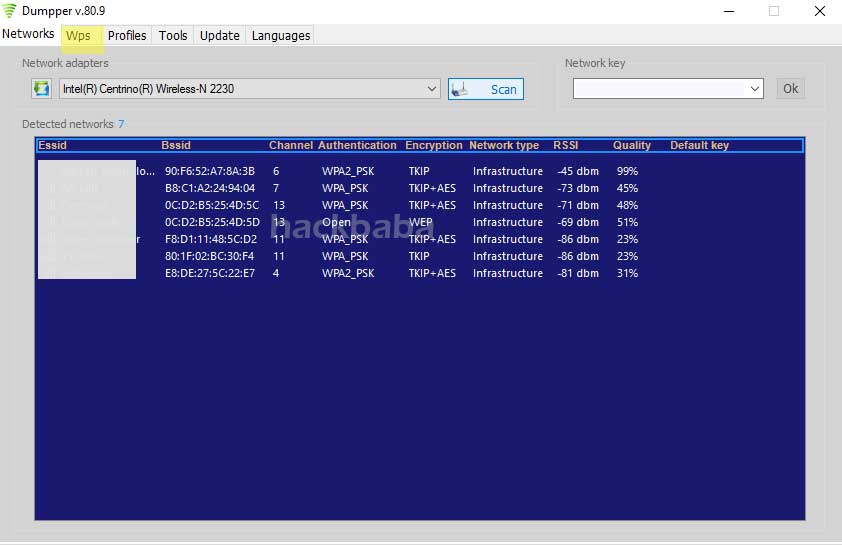Sort by Bssid column header
This screenshot has height=545, width=842.
click(x=176, y=145)
